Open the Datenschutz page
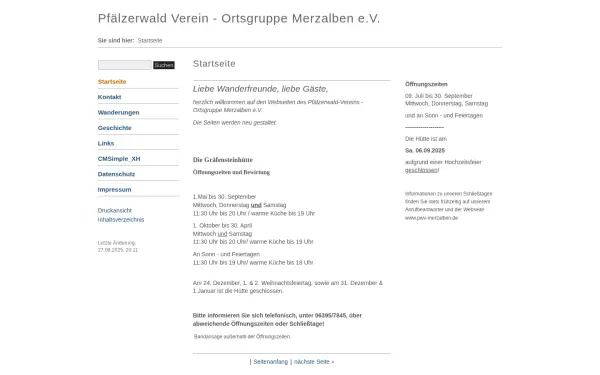The image size is (600, 375). pyautogui.click(x=116, y=174)
